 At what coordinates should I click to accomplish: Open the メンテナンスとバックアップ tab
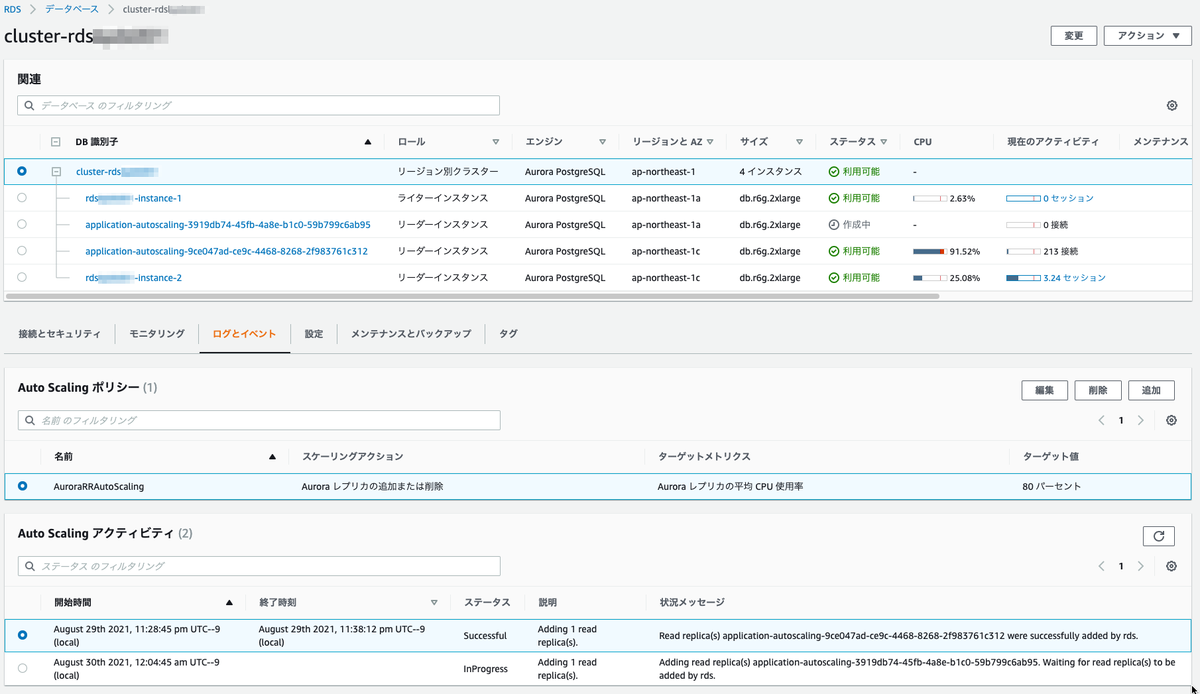click(411, 334)
